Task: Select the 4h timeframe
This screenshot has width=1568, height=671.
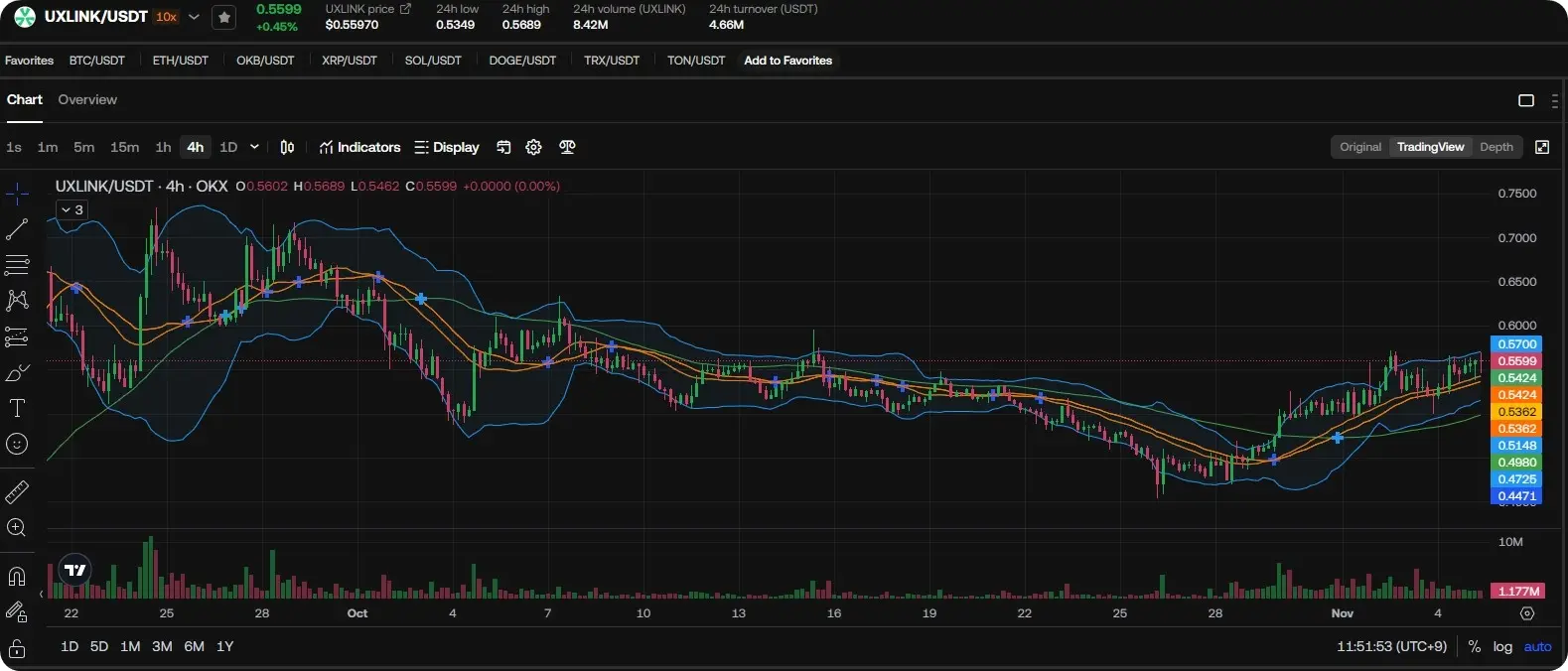Action: (x=196, y=147)
